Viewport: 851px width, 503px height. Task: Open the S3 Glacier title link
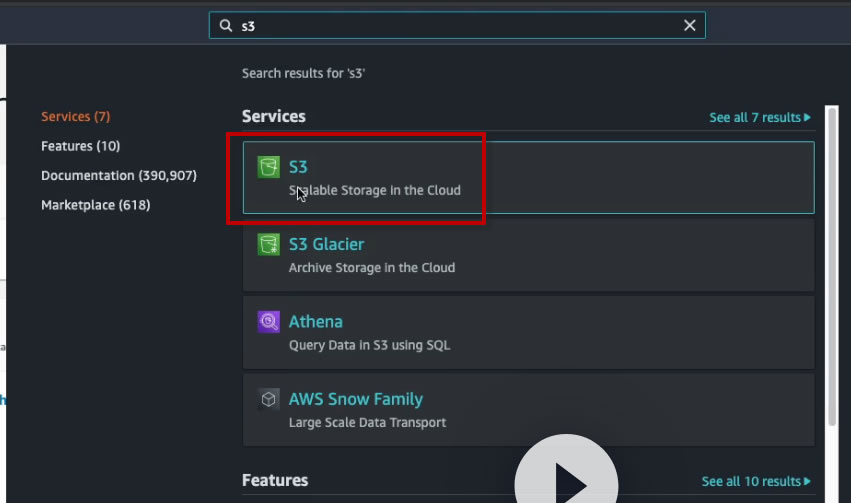pyautogui.click(x=326, y=244)
